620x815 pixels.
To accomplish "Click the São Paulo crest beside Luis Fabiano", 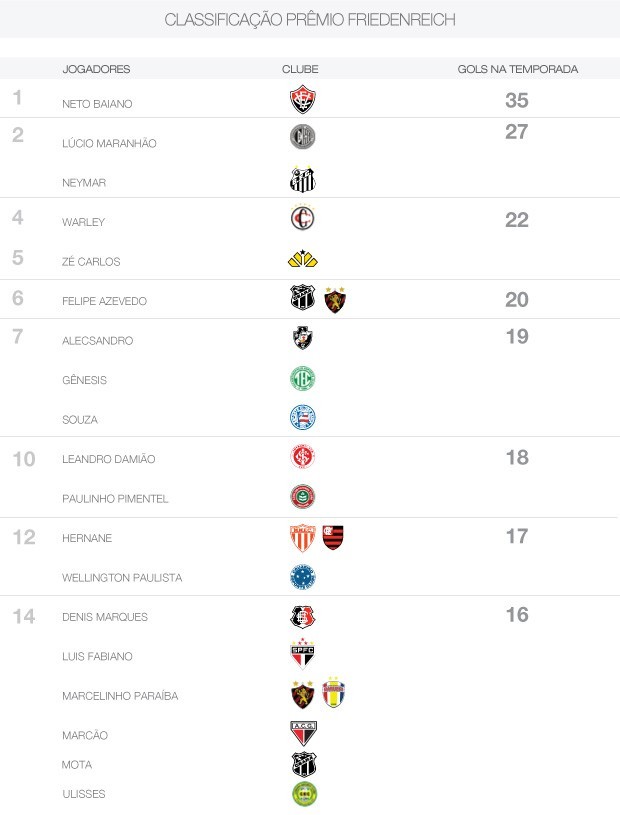I will (x=302, y=655).
